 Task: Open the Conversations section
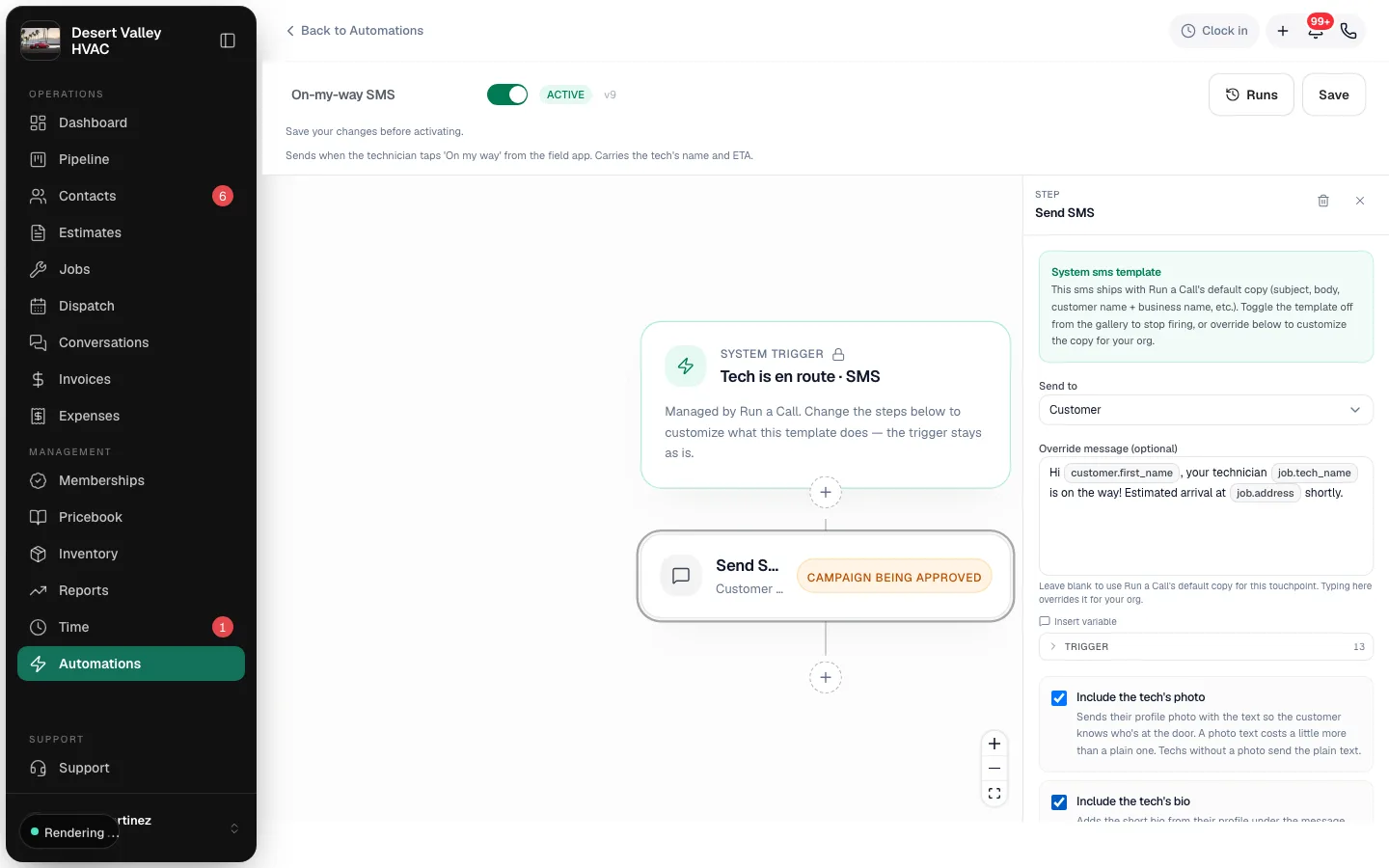coord(131,342)
